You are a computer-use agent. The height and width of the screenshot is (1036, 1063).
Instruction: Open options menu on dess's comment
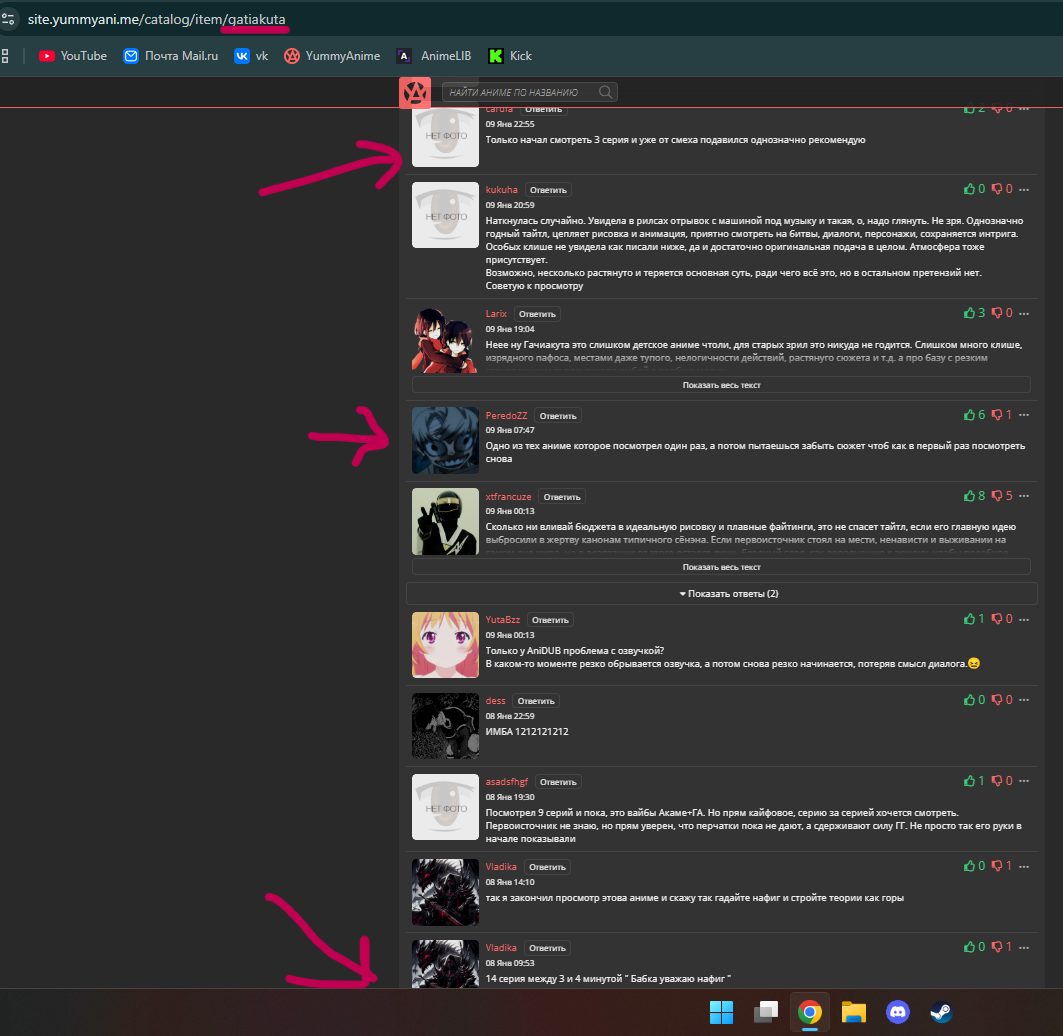pos(1024,700)
